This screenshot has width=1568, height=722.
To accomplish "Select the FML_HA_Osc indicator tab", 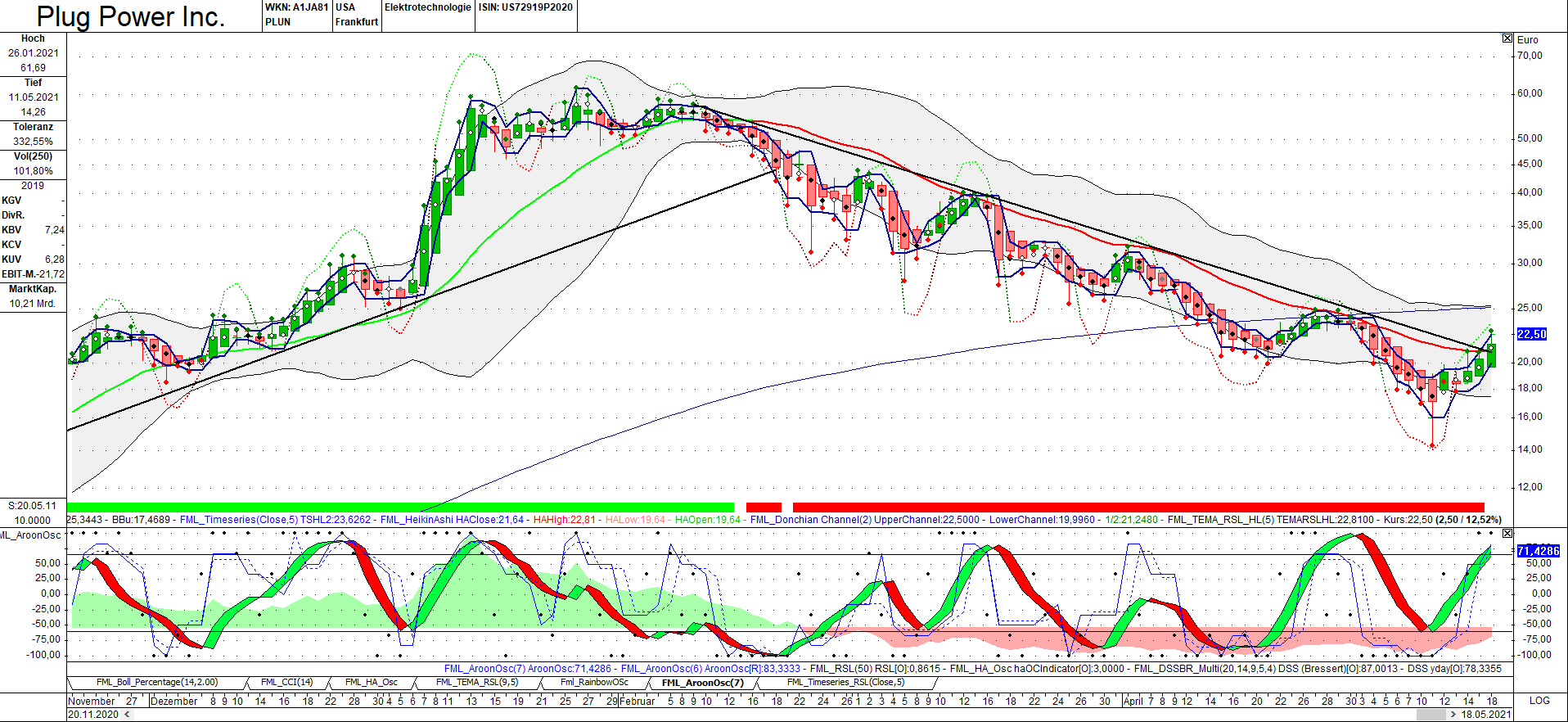I will click(371, 682).
